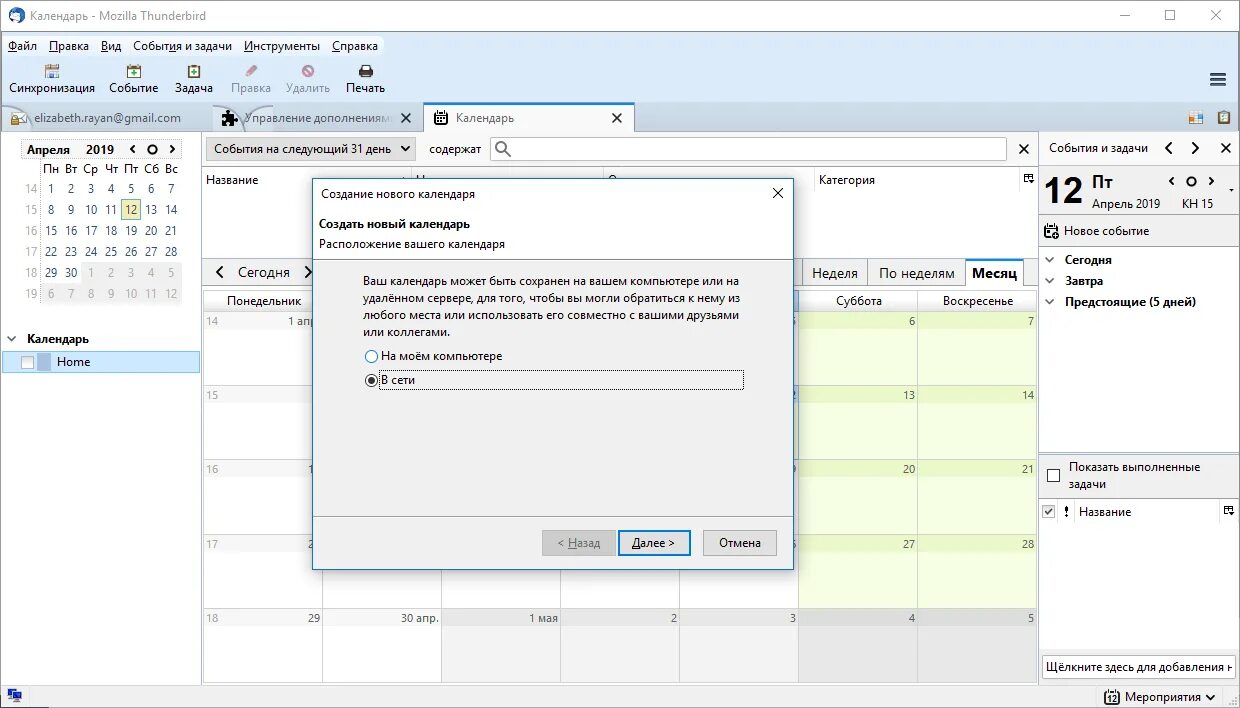Click the Печать printer icon
This screenshot has width=1240, height=708.
click(x=366, y=71)
